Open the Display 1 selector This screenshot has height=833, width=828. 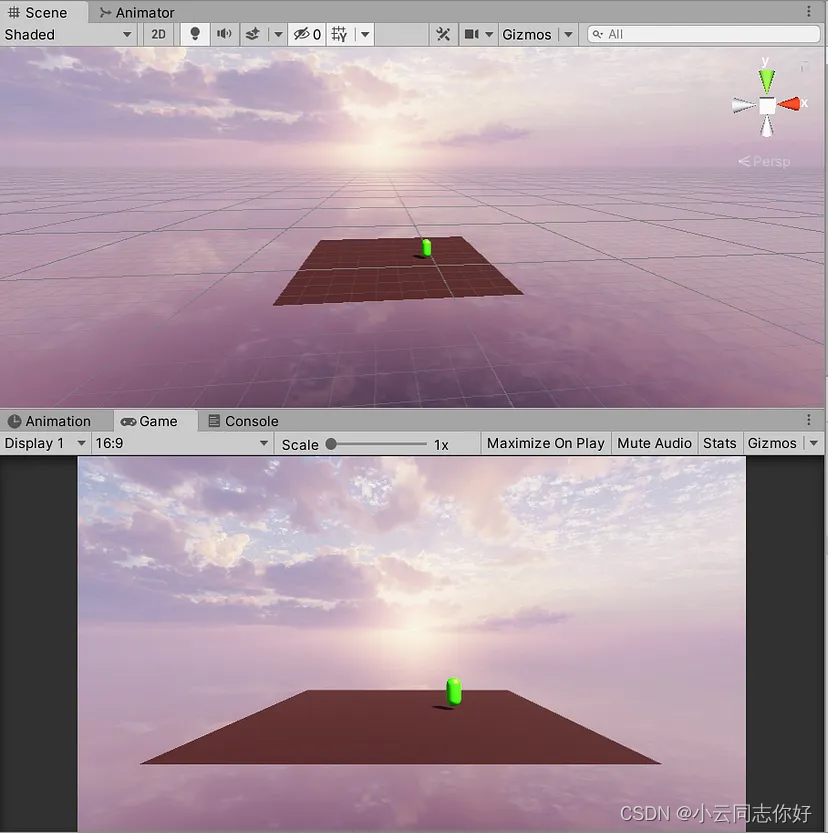[45, 443]
